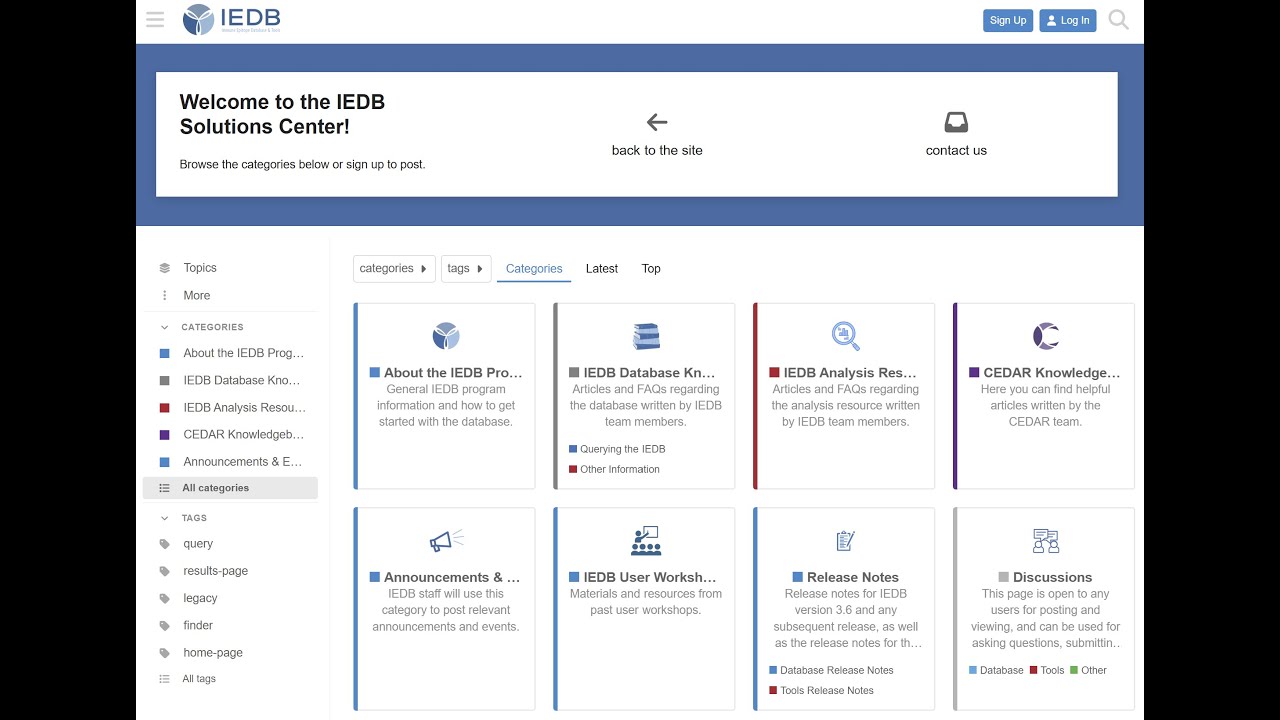
Task: Click the tag icon next to results-page
Action: [165, 571]
